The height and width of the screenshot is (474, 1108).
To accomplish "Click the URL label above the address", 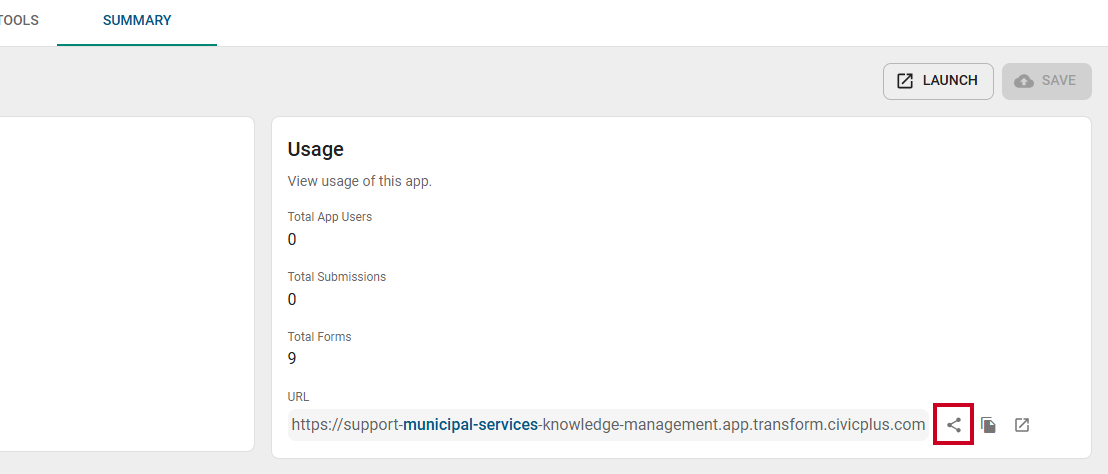I will (x=298, y=397).
